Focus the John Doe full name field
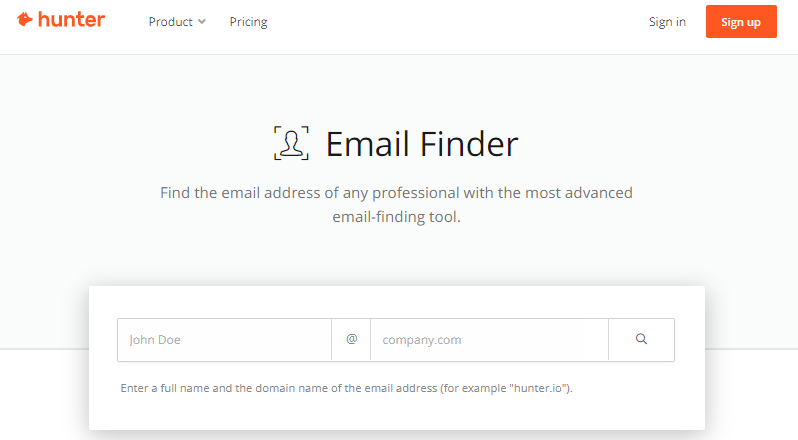The image size is (798, 440). coord(224,340)
